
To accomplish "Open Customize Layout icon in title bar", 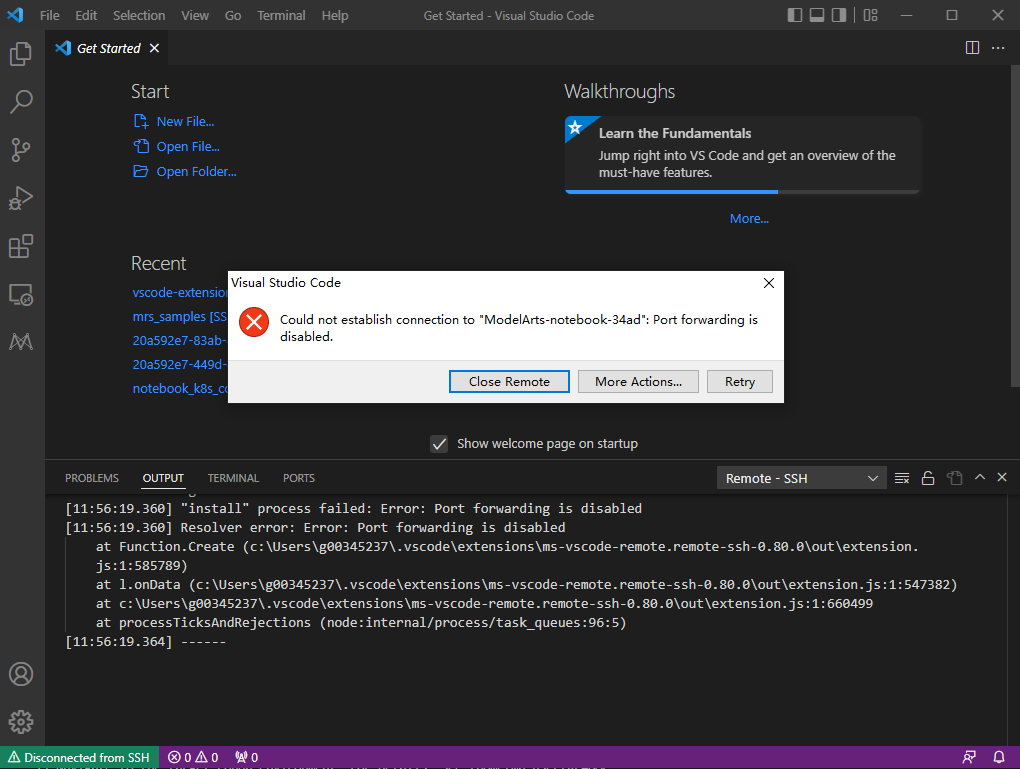I will [x=870, y=15].
